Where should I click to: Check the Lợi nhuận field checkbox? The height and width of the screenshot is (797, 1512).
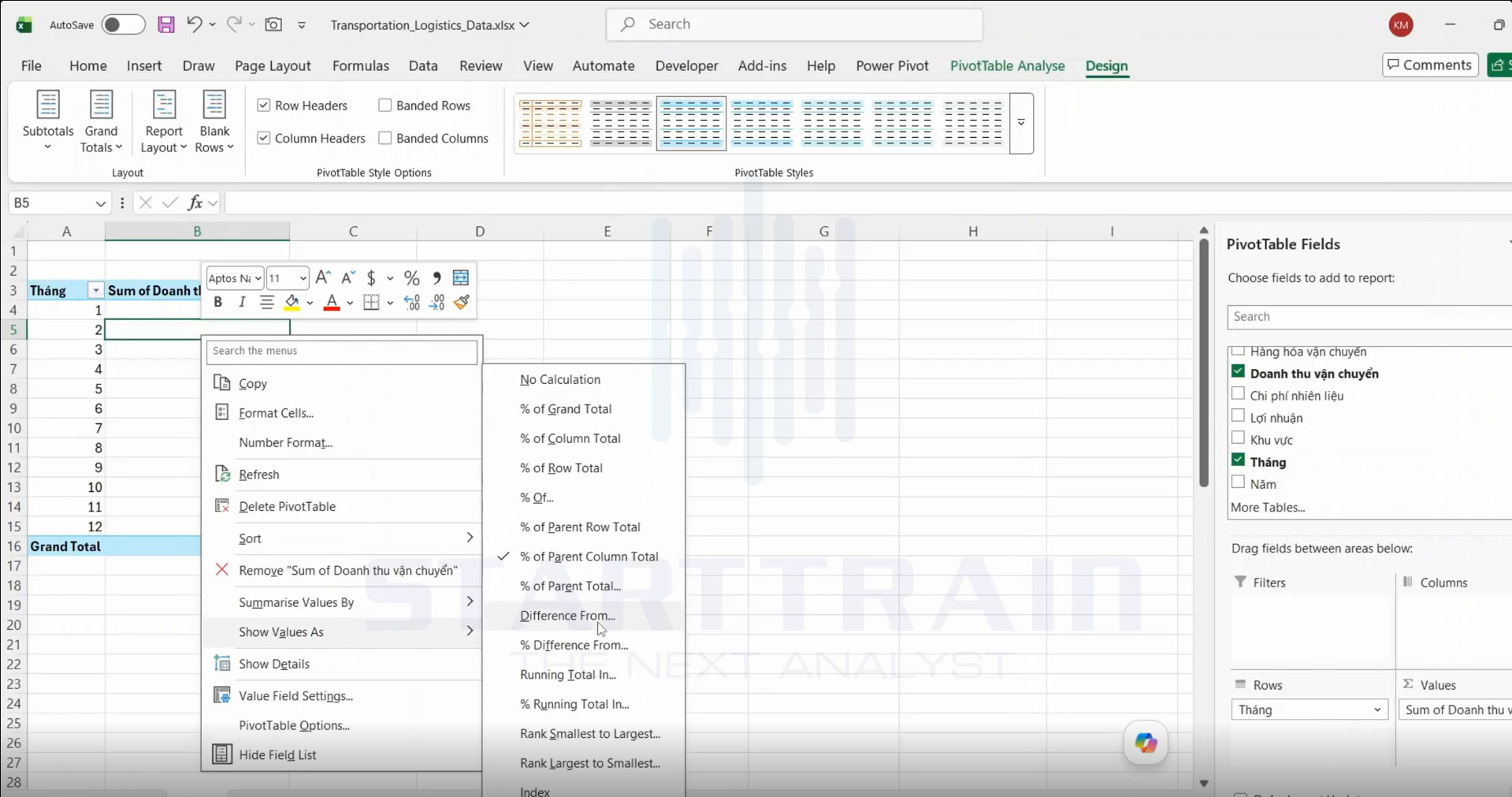click(x=1238, y=416)
